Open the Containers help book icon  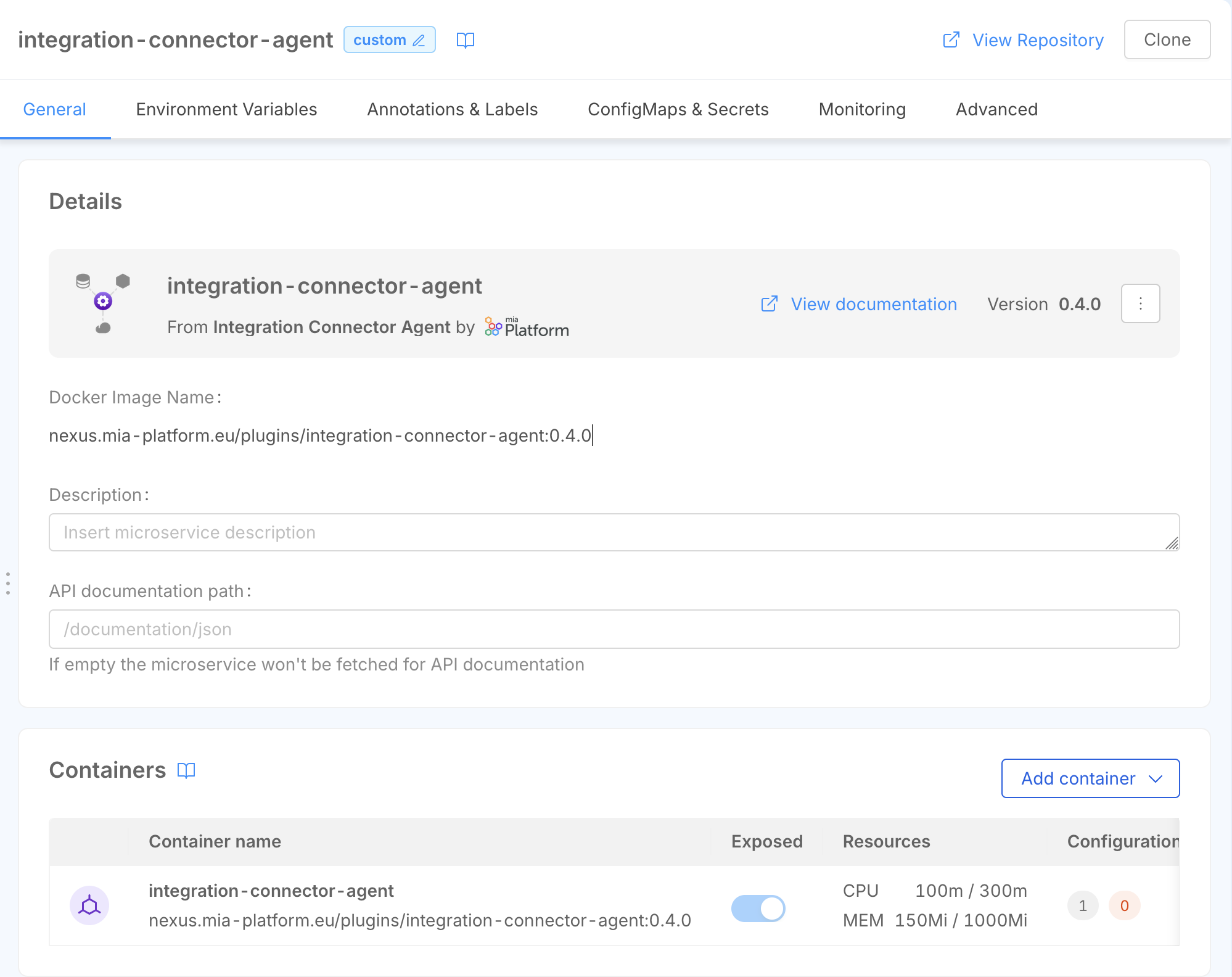(186, 770)
